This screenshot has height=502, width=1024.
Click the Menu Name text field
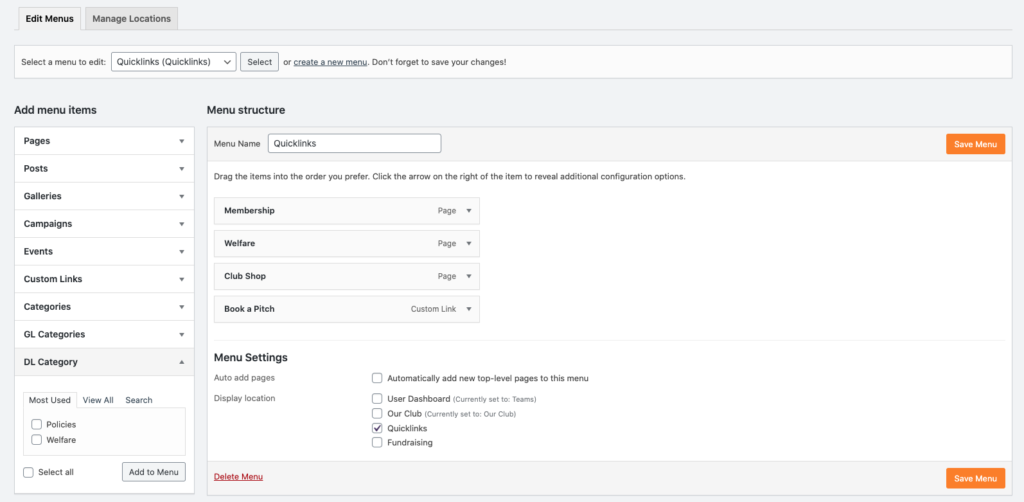[355, 144]
